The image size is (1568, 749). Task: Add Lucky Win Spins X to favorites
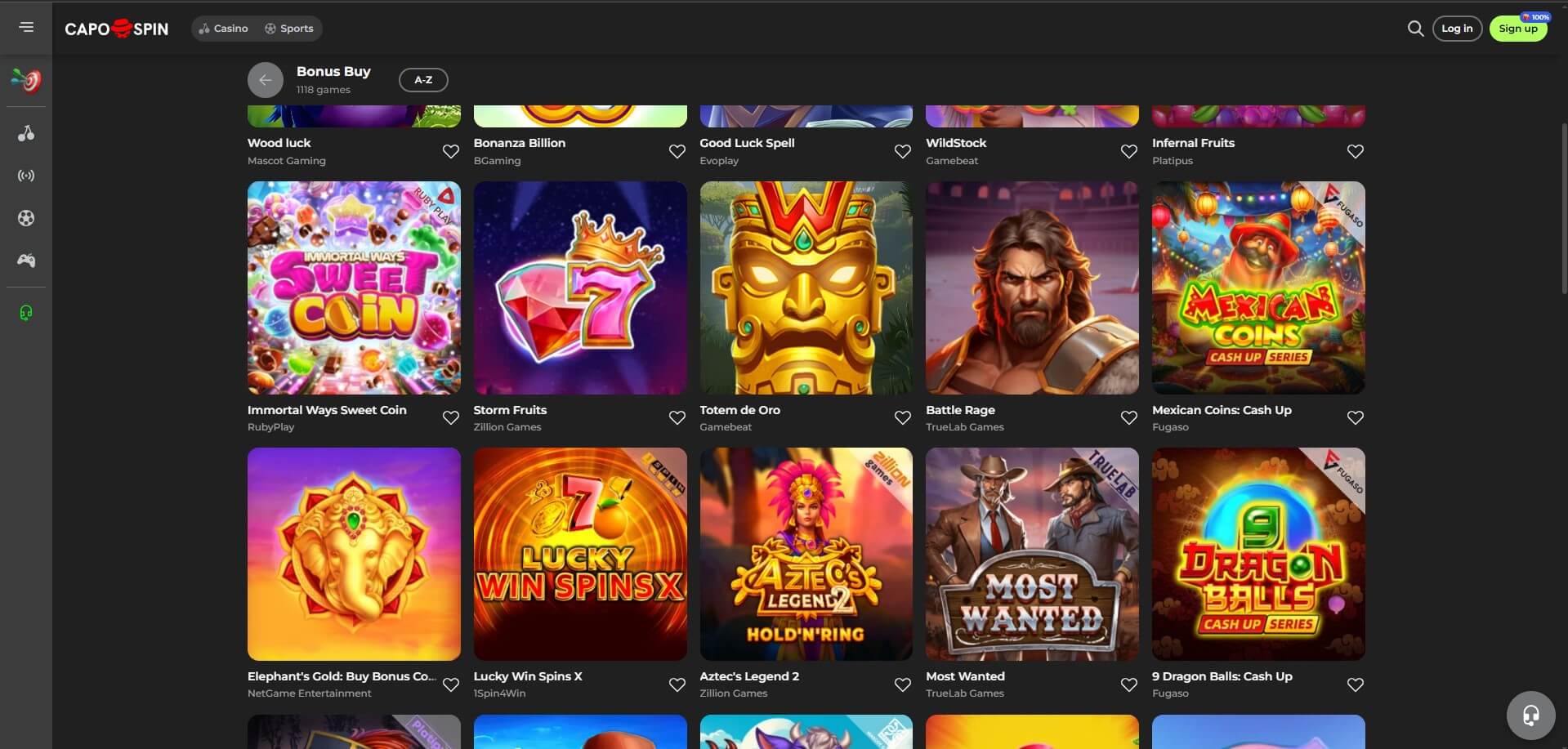click(x=677, y=684)
